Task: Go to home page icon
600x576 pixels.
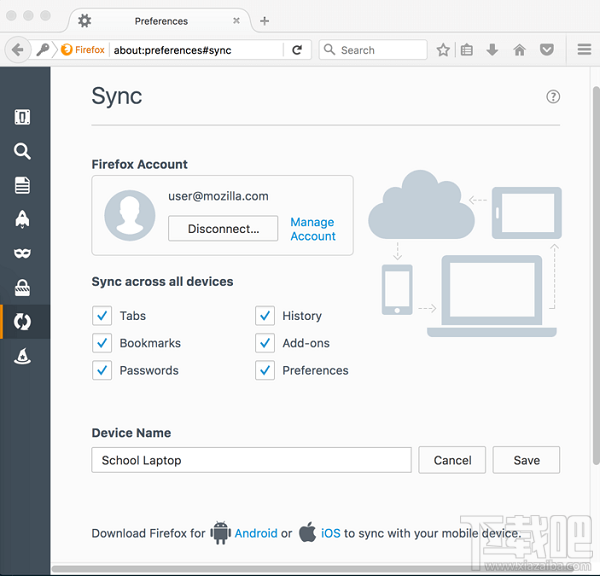Action: tap(519, 50)
